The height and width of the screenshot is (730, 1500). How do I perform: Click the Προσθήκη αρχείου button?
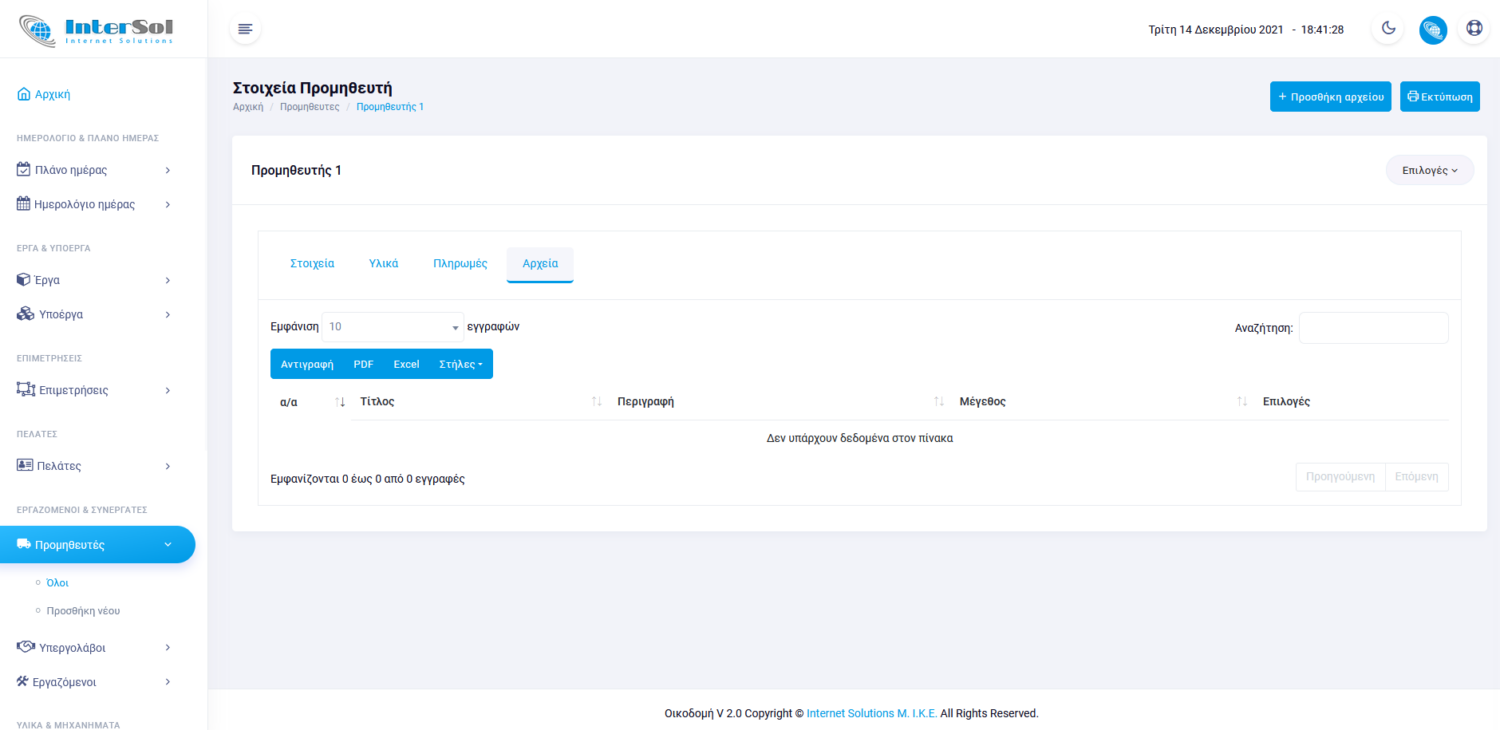pyautogui.click(x=1330, y=97)
